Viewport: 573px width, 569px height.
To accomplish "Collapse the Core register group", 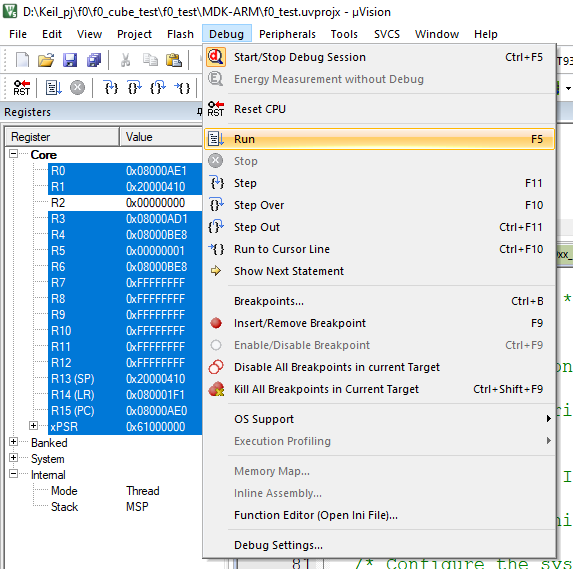I will 14,154.
